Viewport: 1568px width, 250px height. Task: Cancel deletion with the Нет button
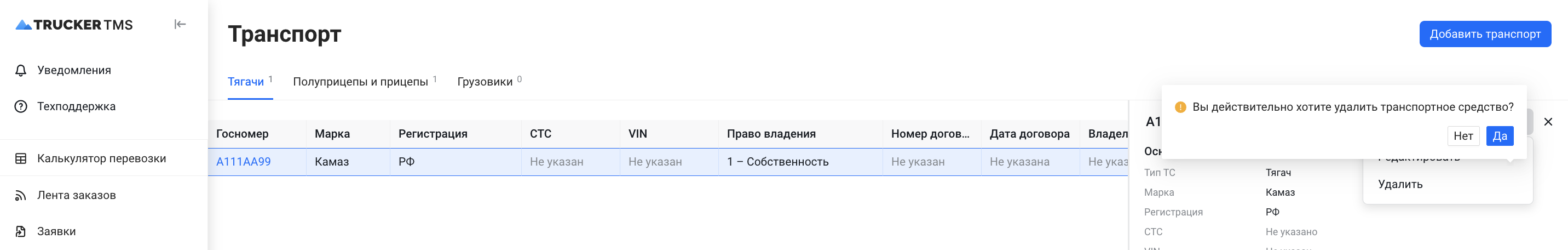click(x=1463, y=136)
